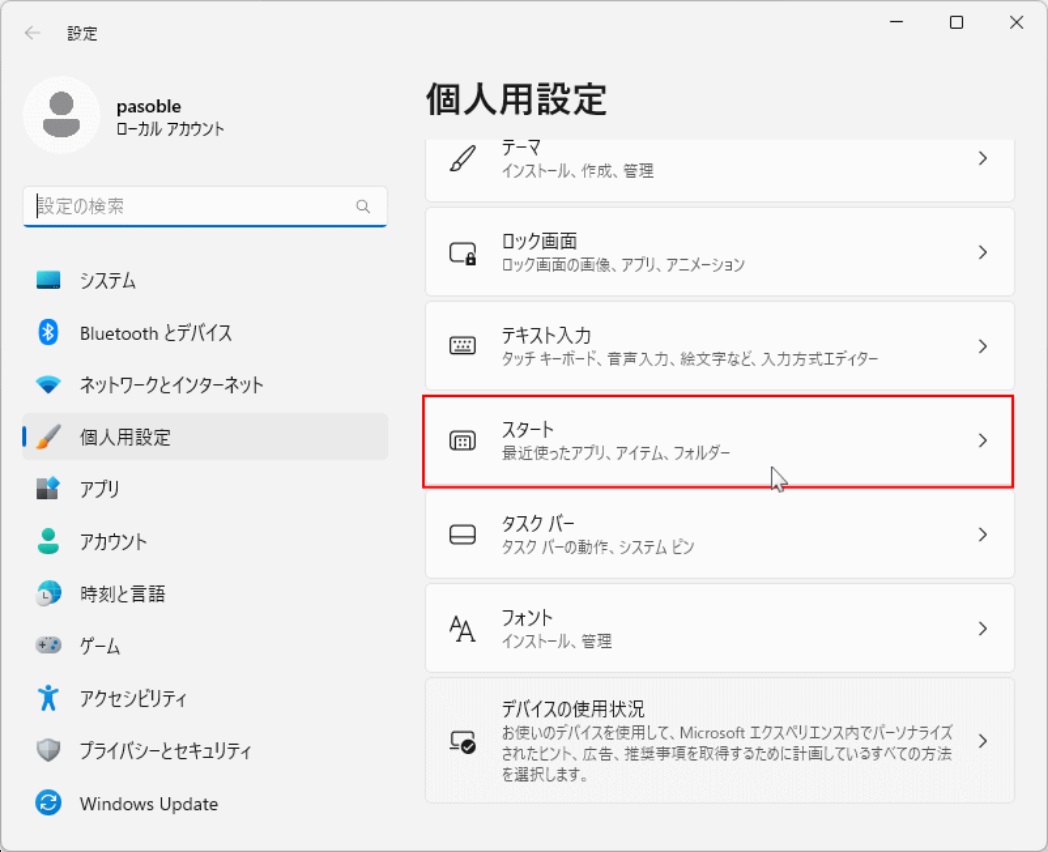The image size is (1048, 852).
Task: Expand the ロック画面 row chevron
Action: pyautogui.click(x=982, y=252)
